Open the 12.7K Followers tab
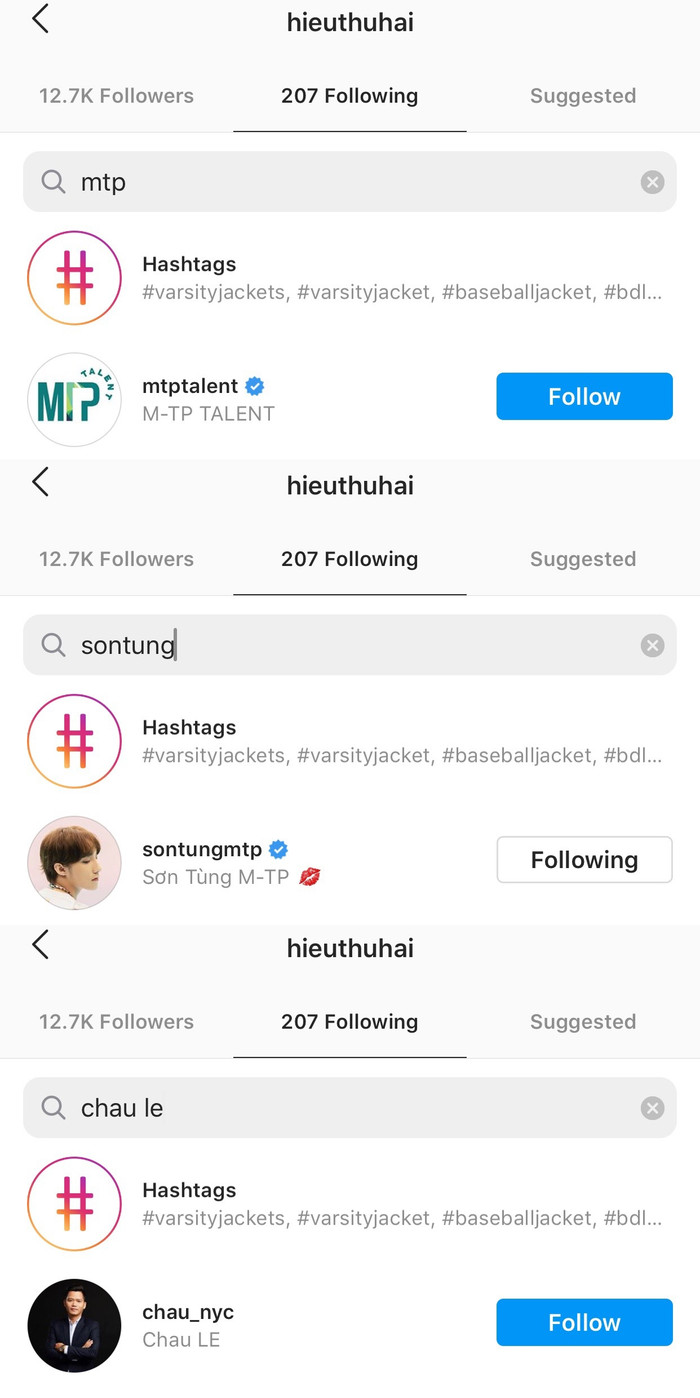 tap(115, 96)
